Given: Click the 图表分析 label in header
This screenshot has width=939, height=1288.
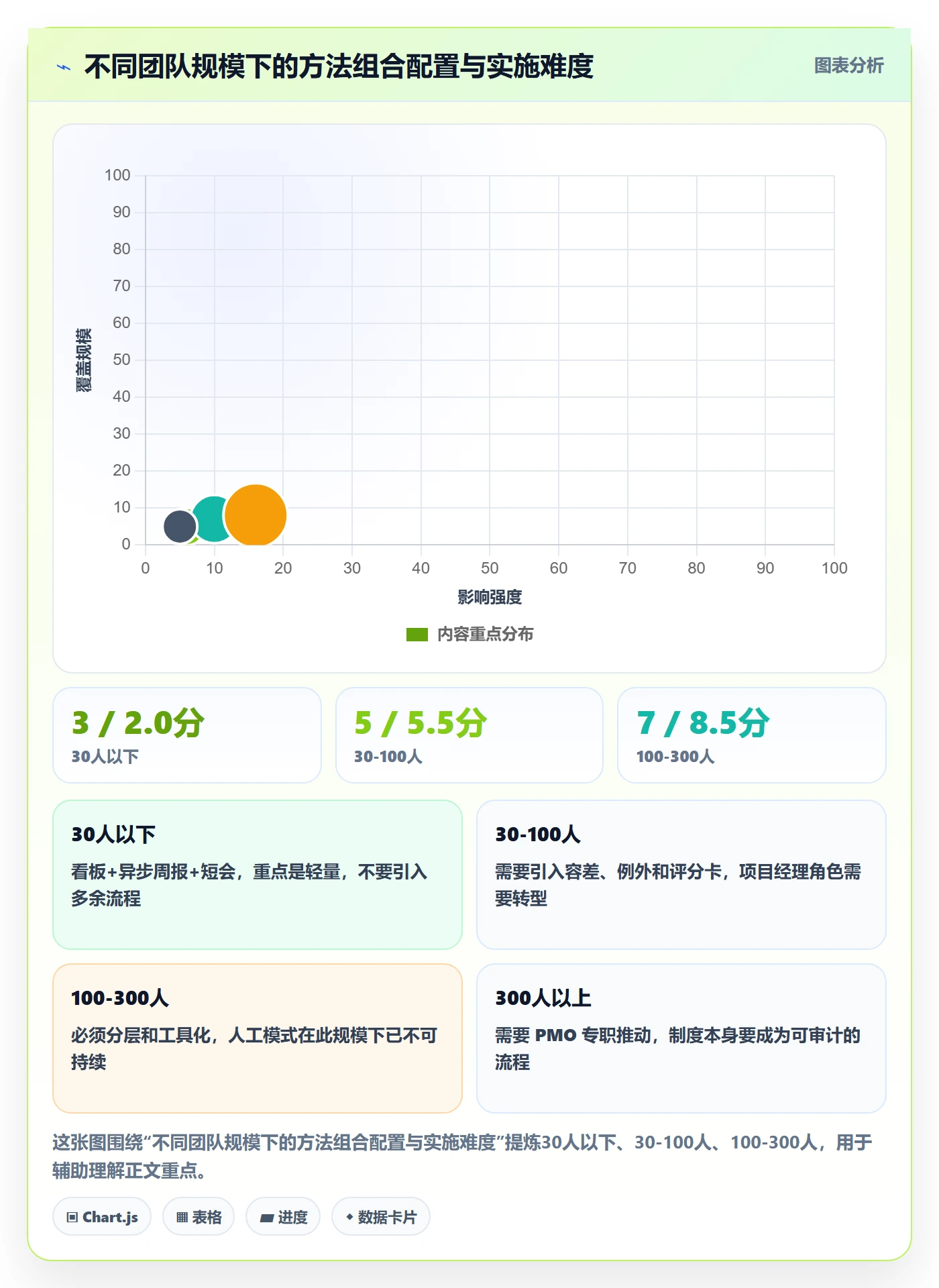Looking at the screenshot, I should click(848, 66).
